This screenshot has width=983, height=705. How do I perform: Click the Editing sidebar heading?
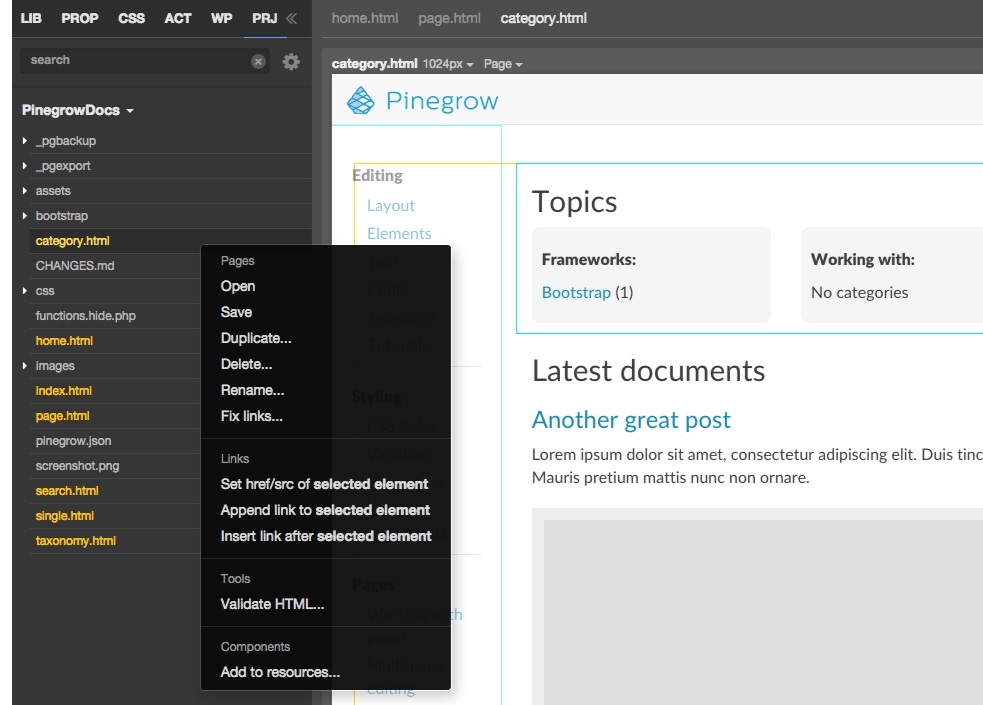377,175
